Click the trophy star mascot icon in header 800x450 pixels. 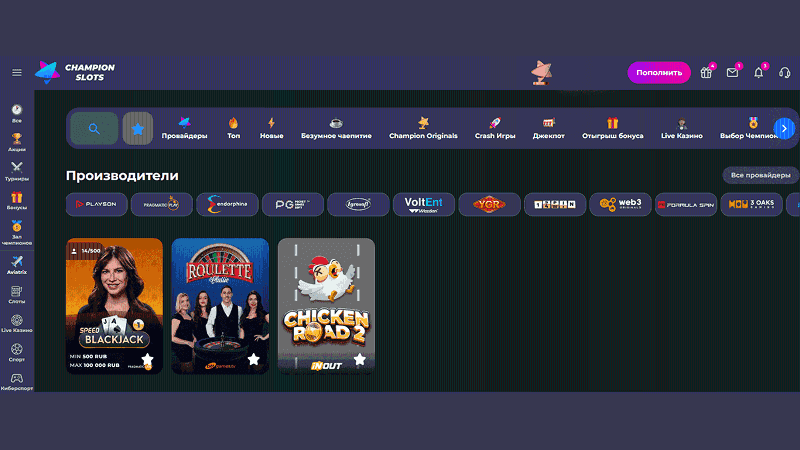pyautogui.click(x=541, y=72)
